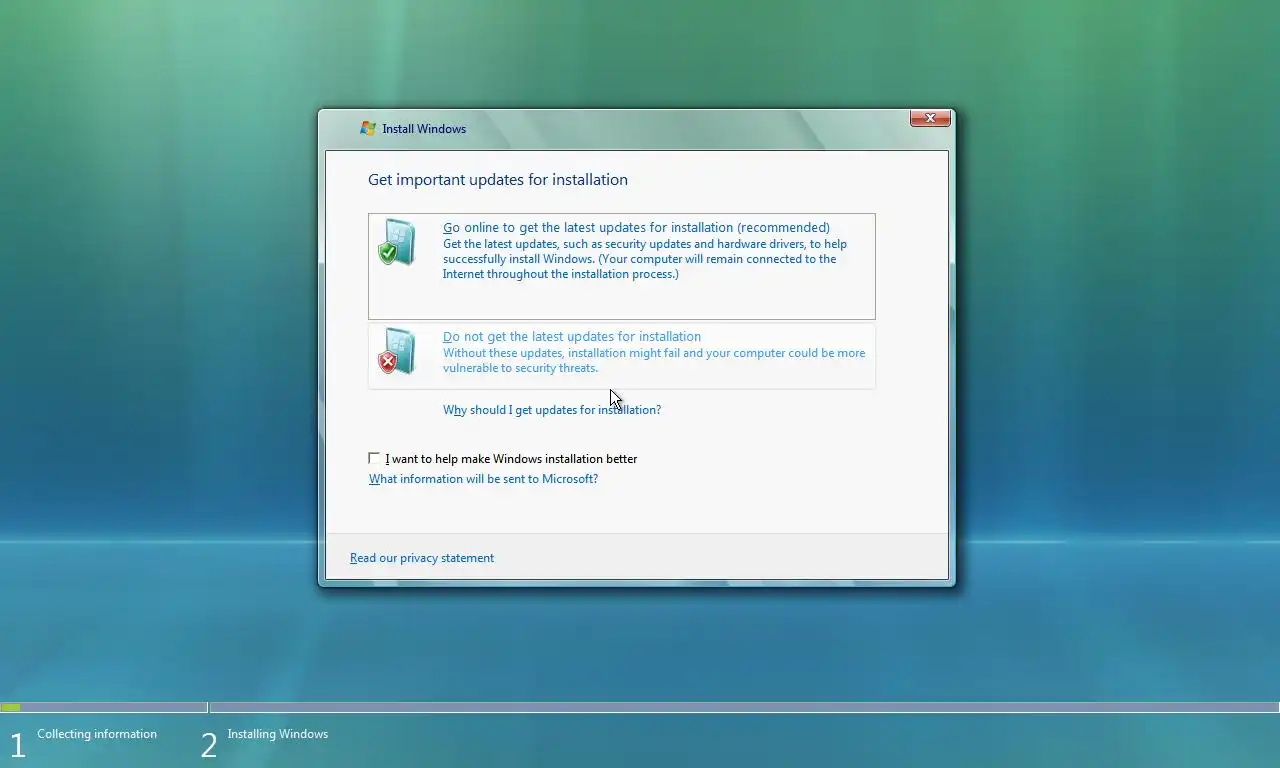This screenshot has width=1280, height=768.
Task: Open Read our privacy statement link
Action: coord(422,558)
